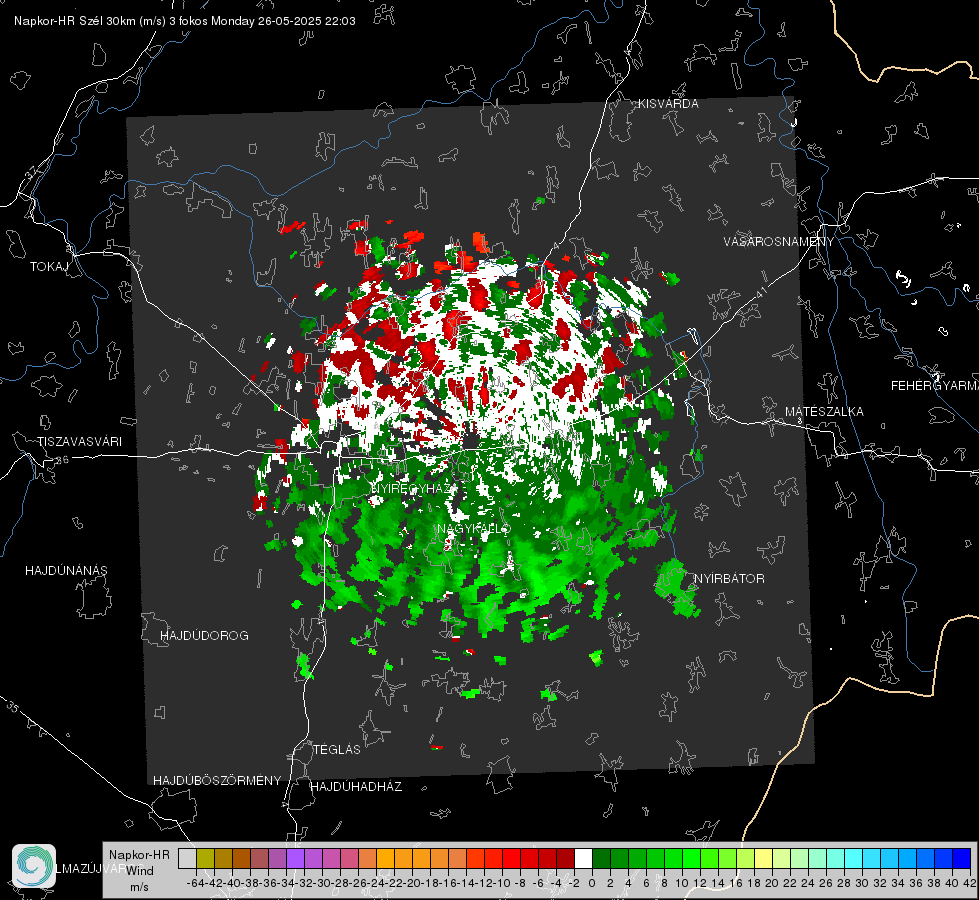Click the FEHÉRGYARMAT label on the map
The height and width of the screenshot is (900, 979).
click(934, 386)
